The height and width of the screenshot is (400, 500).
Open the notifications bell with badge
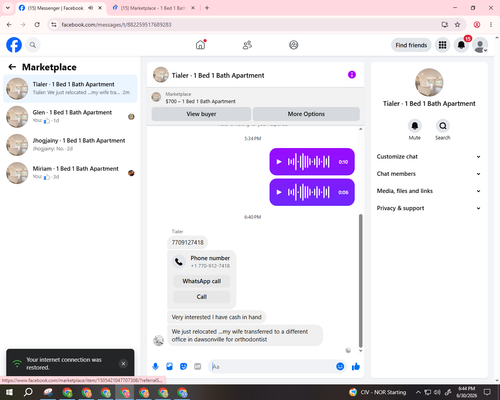point(461,45)
